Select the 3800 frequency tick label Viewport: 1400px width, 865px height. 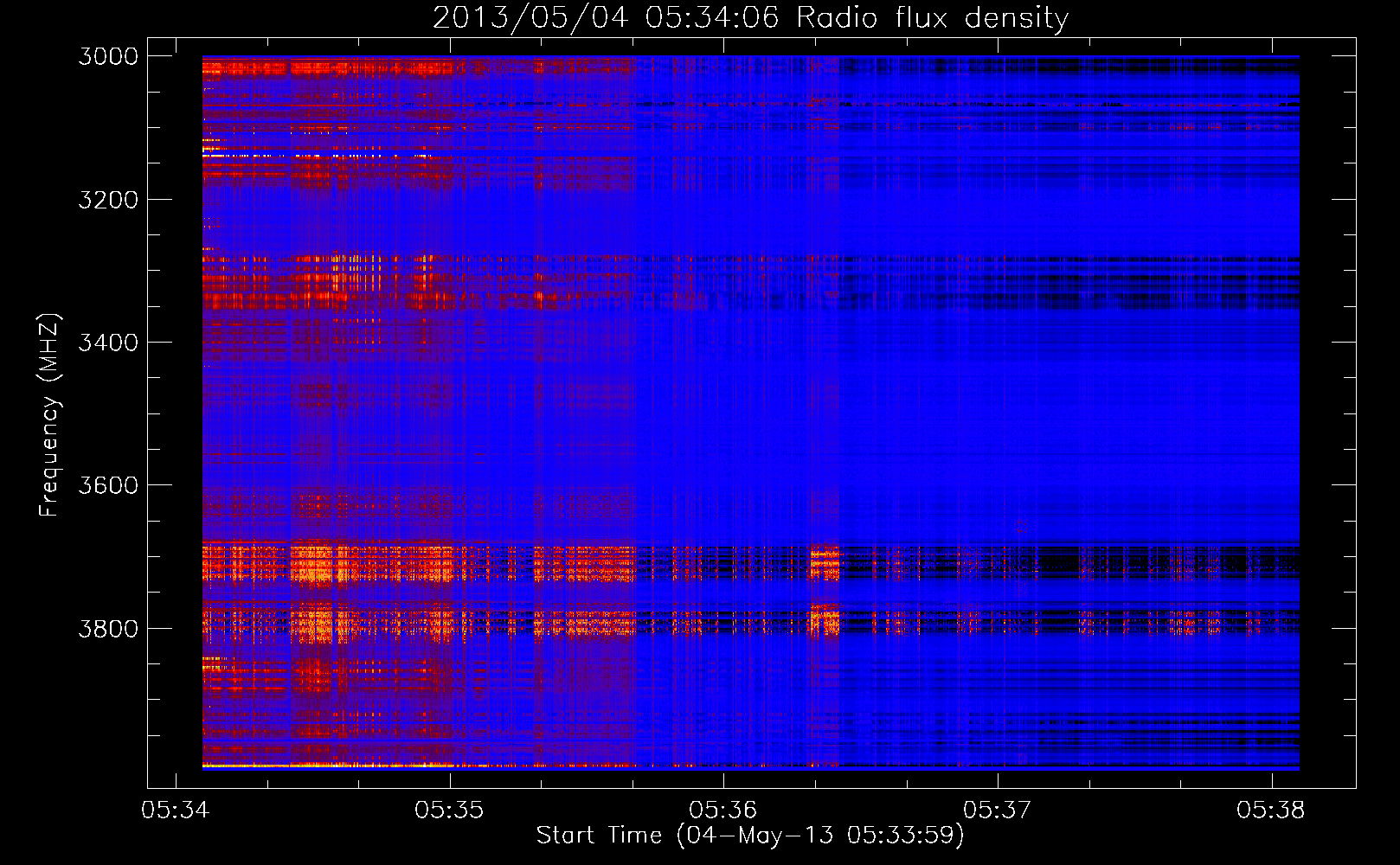pos(108,628)
